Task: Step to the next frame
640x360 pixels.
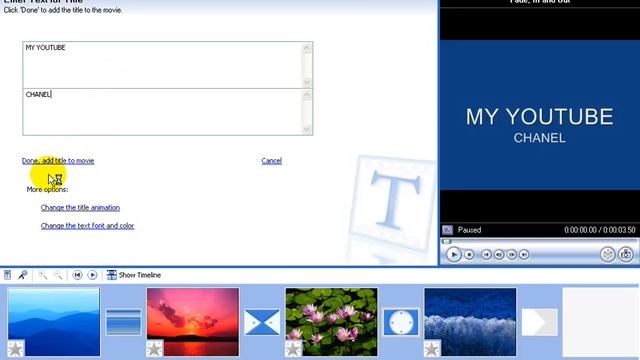Action: pos(511,255)
